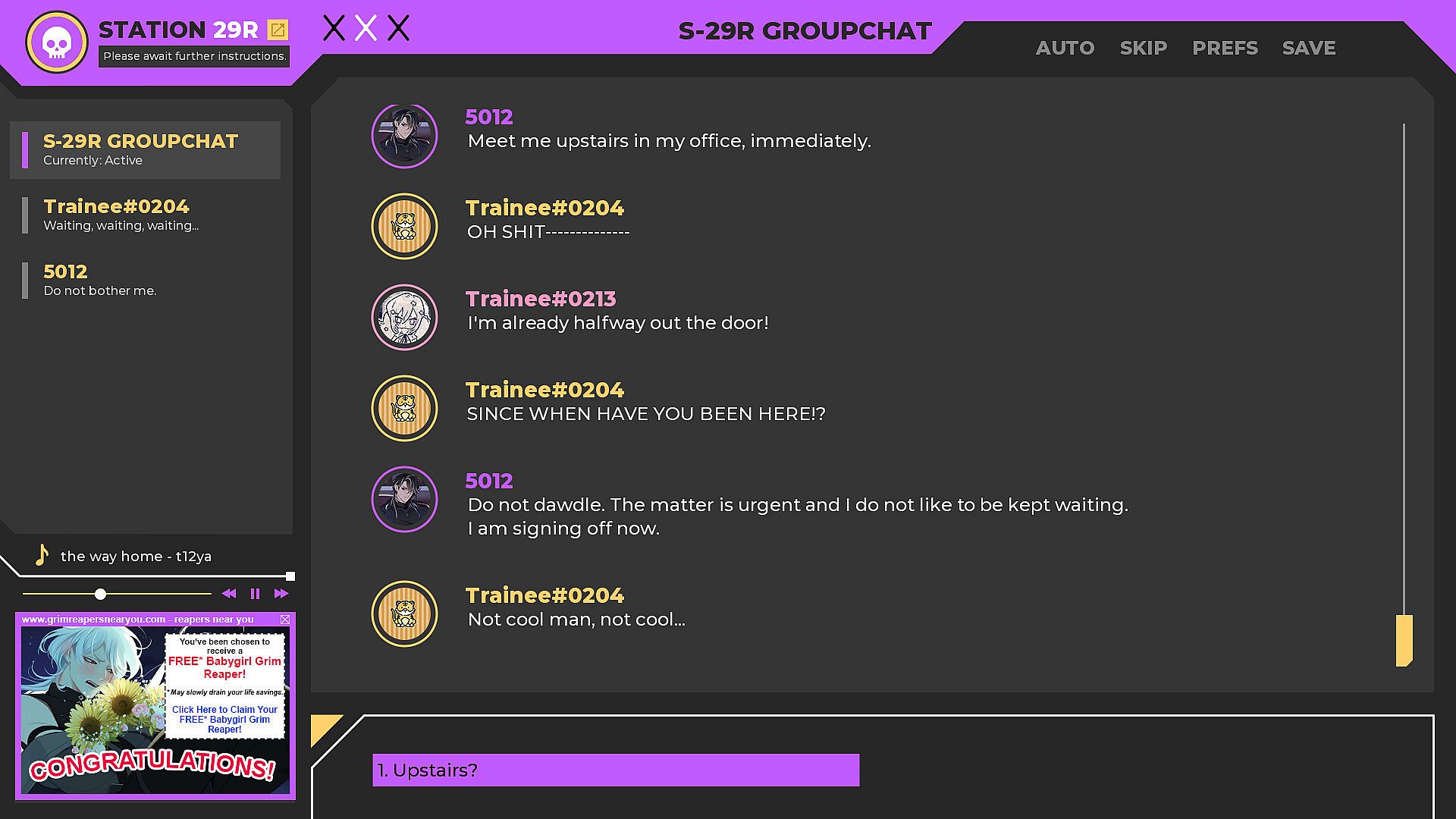The height and width of the screenshot is (819, 1456).
Task: Open the 5012 private chat
Action: (145, 281)
